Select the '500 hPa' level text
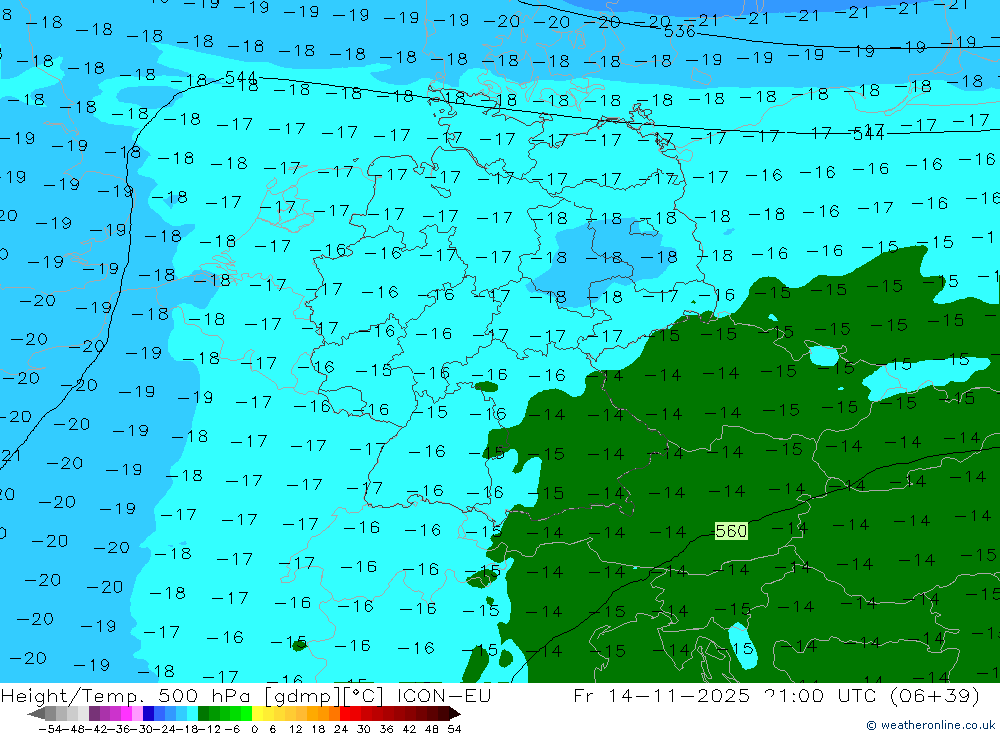 click(x=203, y=695)
